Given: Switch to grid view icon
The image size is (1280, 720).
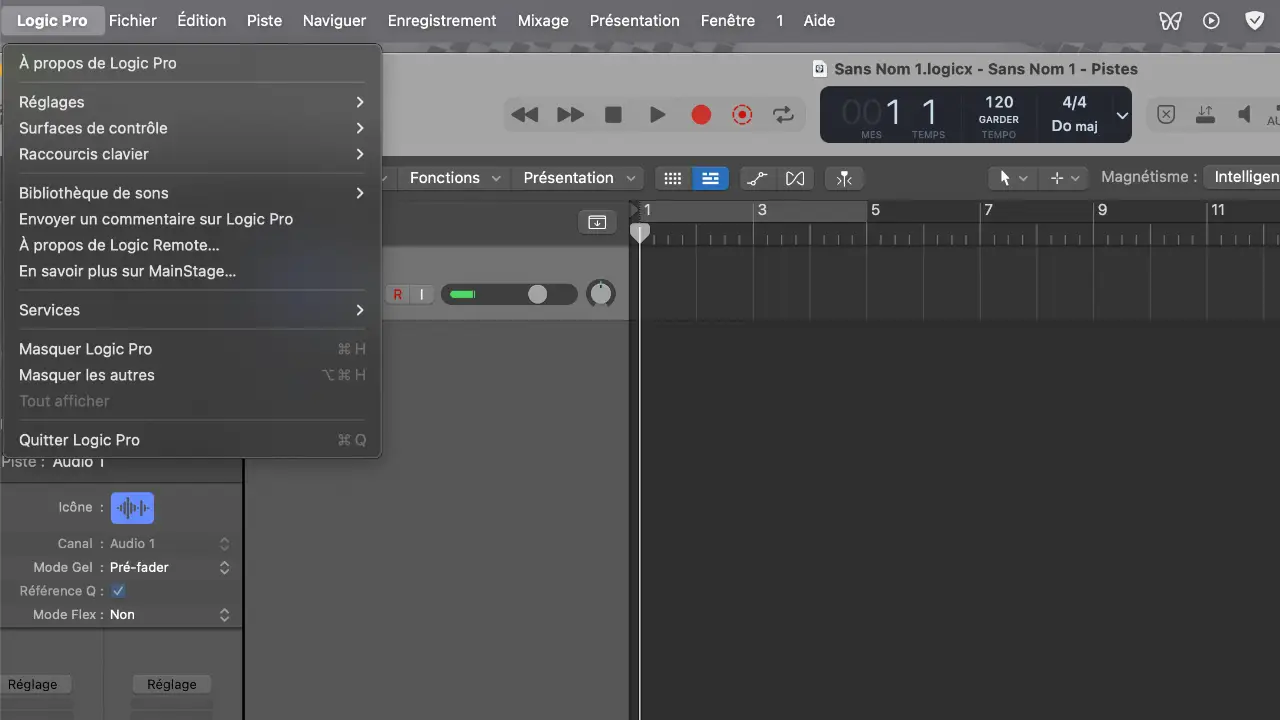Looking at the screenshot, I should coord(673,178).
